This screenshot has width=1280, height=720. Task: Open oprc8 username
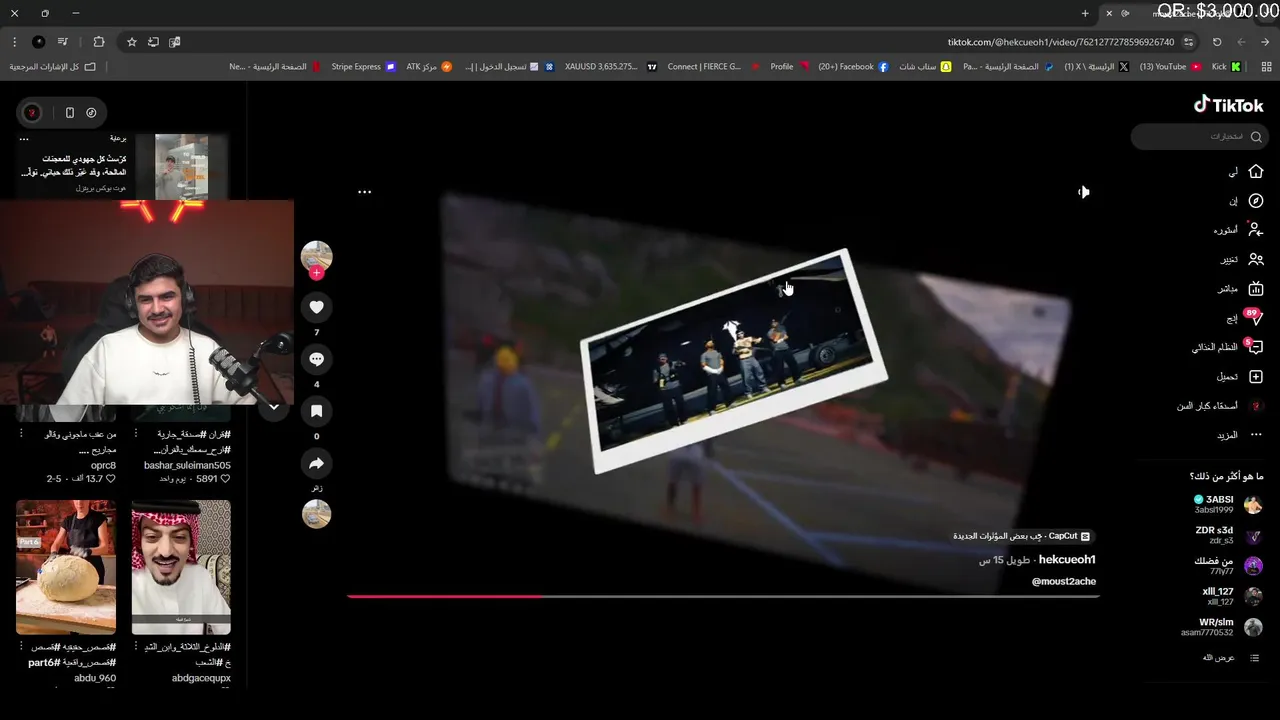point(103,466)
